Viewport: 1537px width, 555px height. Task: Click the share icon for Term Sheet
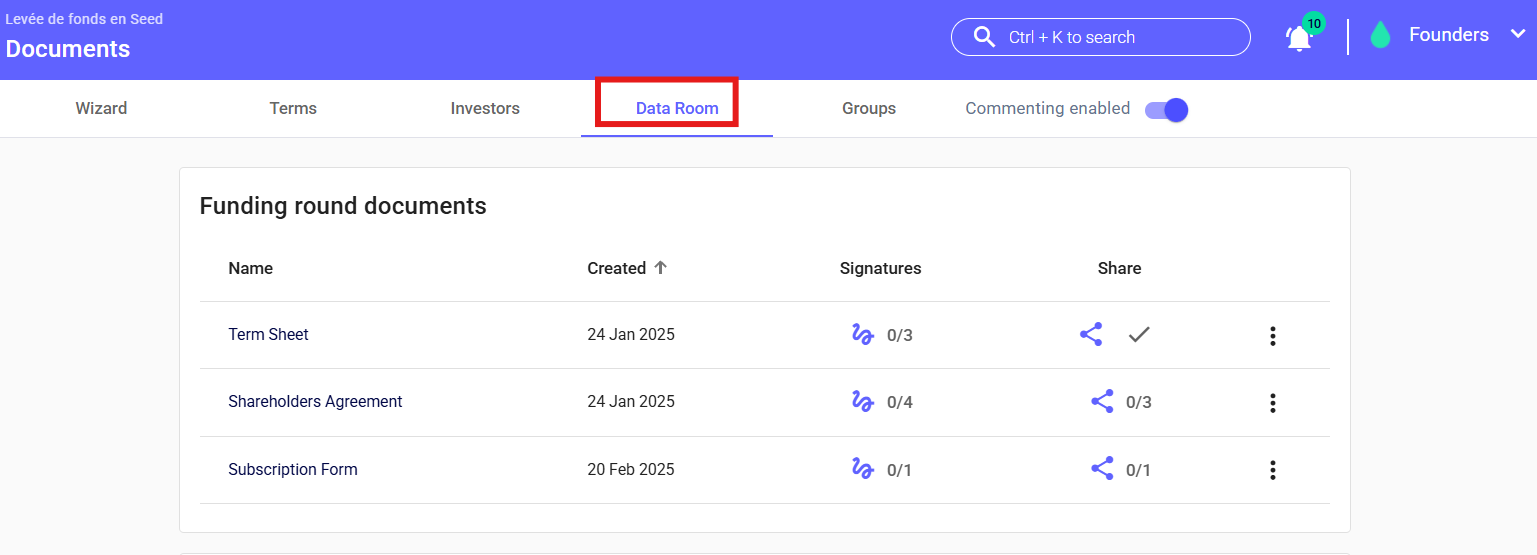pyautogui.click(x=1091, y=335)
